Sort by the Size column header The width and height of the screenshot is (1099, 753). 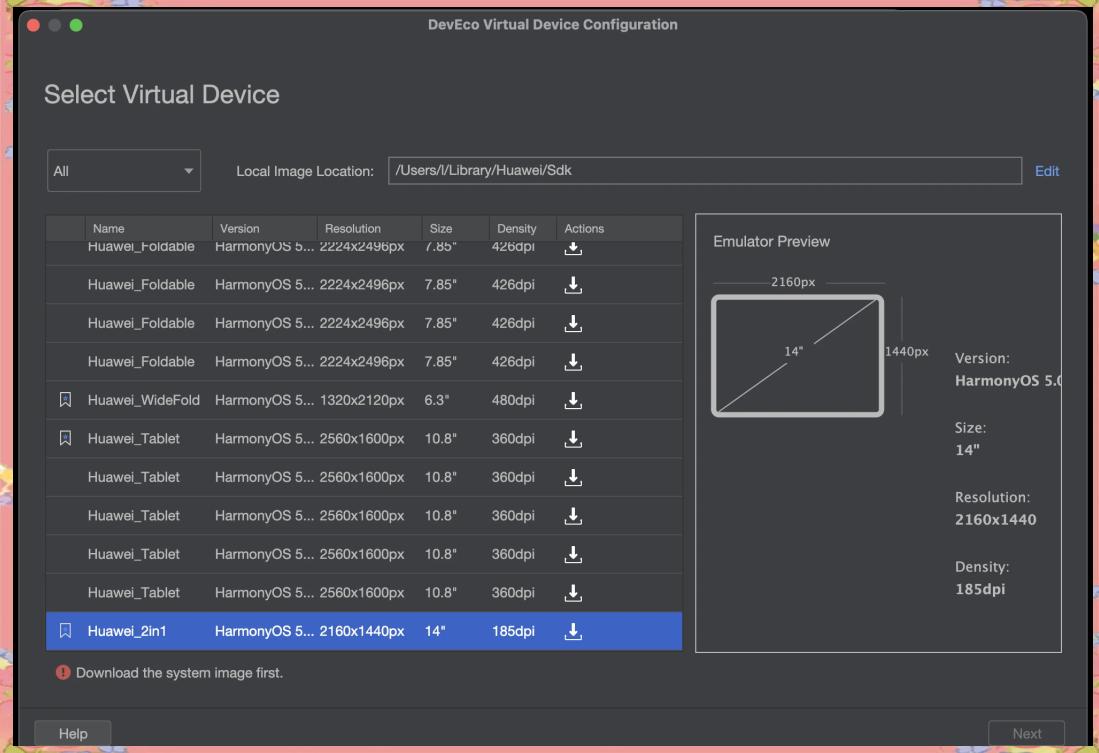[x=455, y=229]
